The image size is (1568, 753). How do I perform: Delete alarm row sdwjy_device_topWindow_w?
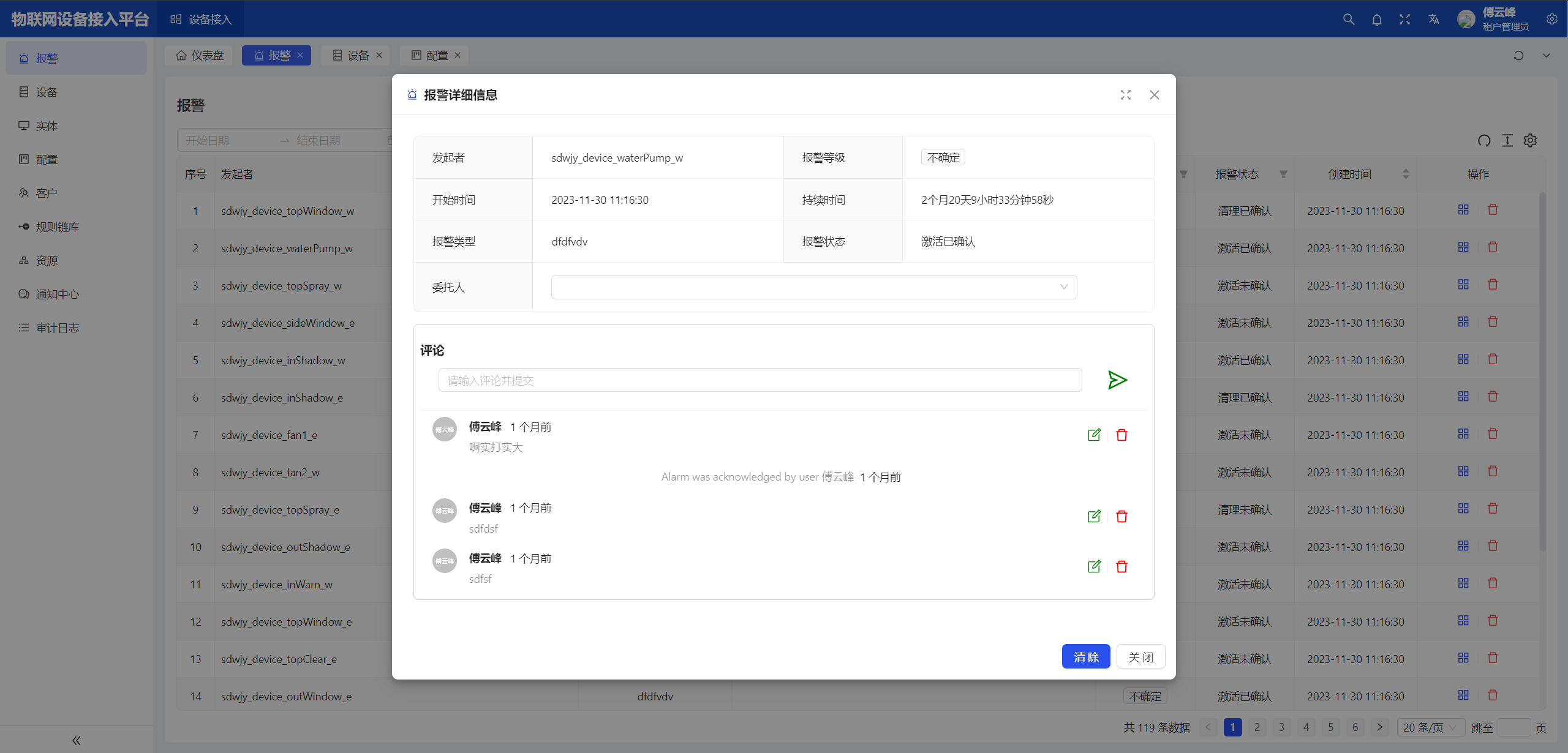(1493, 210)
